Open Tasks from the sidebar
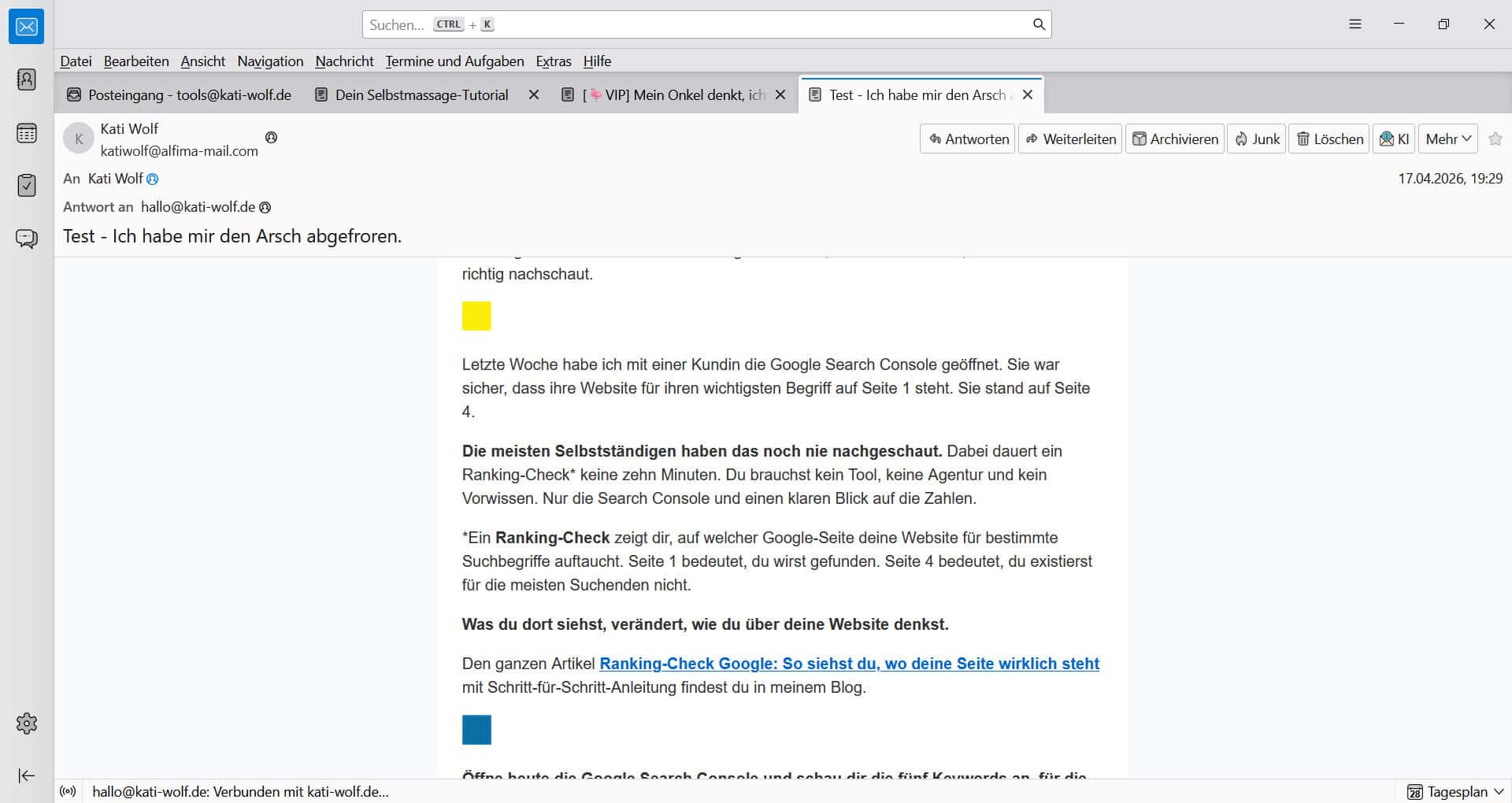 (x=27, y=186)
